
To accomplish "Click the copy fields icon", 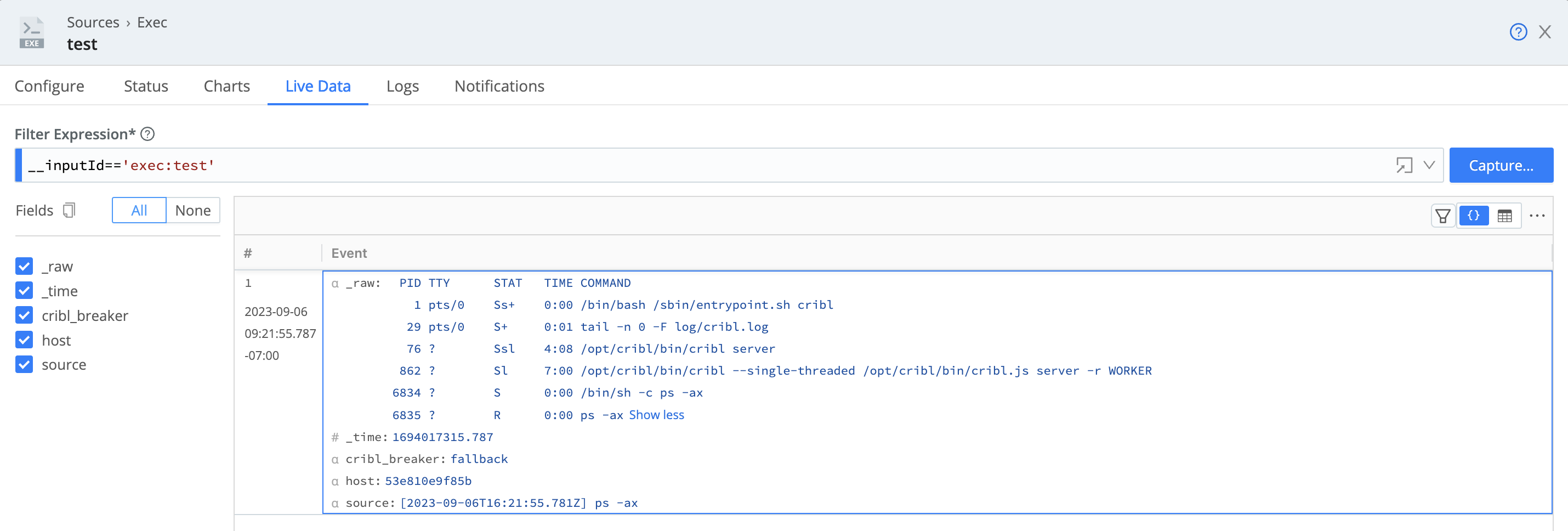I will pyautogui.click(x=70, y=210).
